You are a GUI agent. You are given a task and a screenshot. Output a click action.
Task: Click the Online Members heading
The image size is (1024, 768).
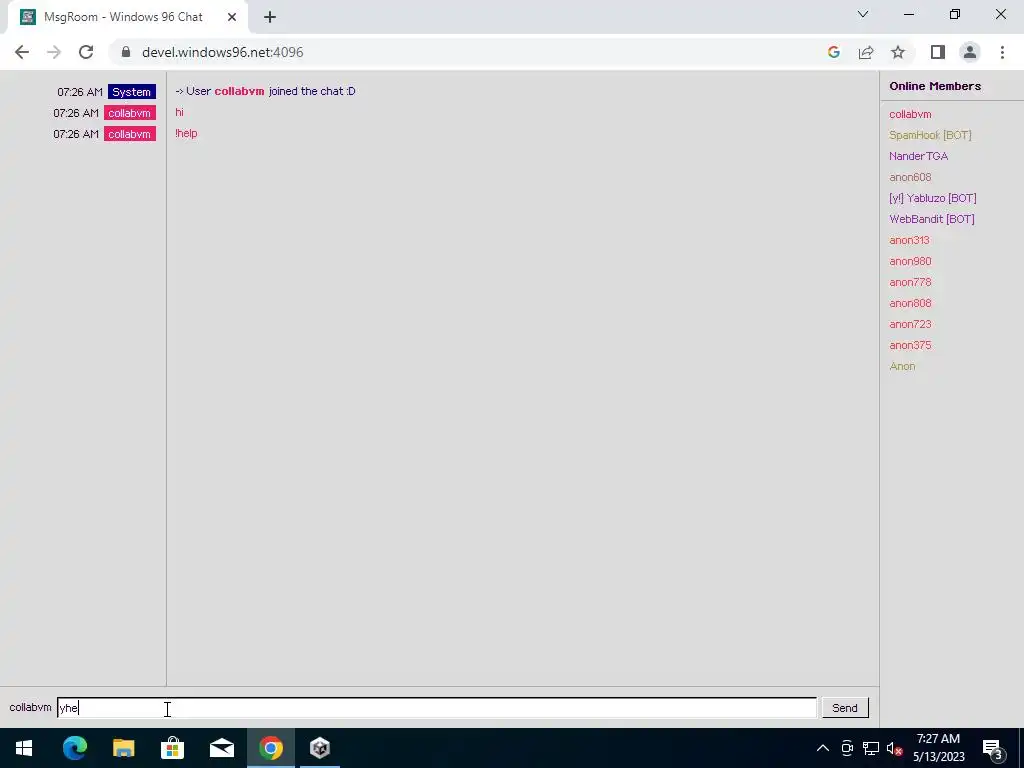click(935, 86)
